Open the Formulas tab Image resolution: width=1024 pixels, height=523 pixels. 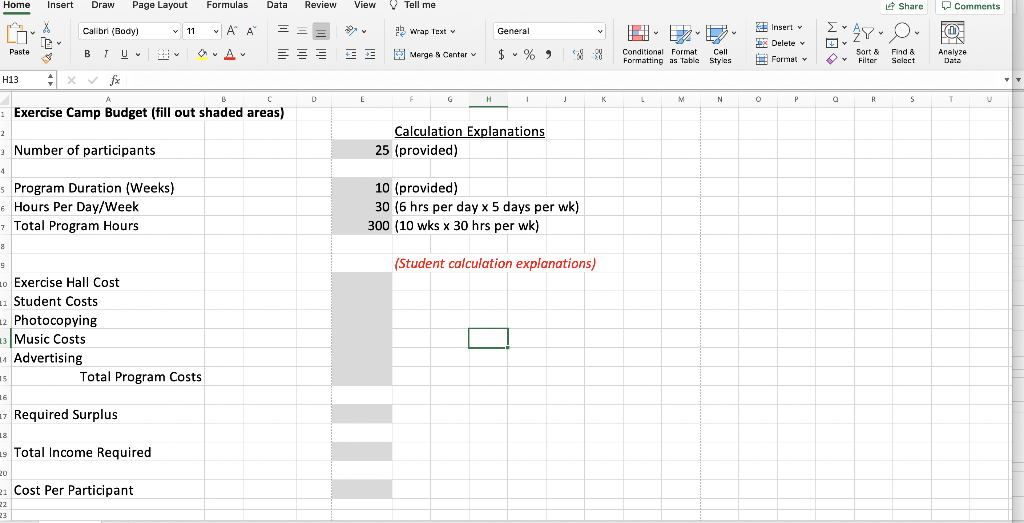pos(227,5)
